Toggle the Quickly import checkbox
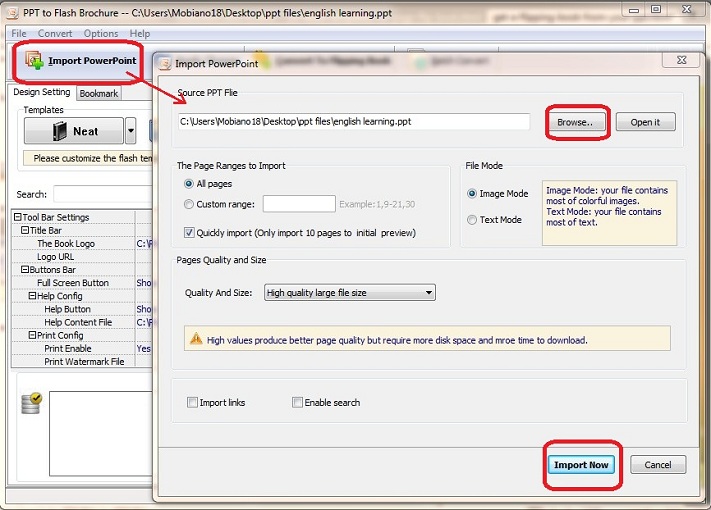This screenshot has width=711, height=510. (189, 233)
